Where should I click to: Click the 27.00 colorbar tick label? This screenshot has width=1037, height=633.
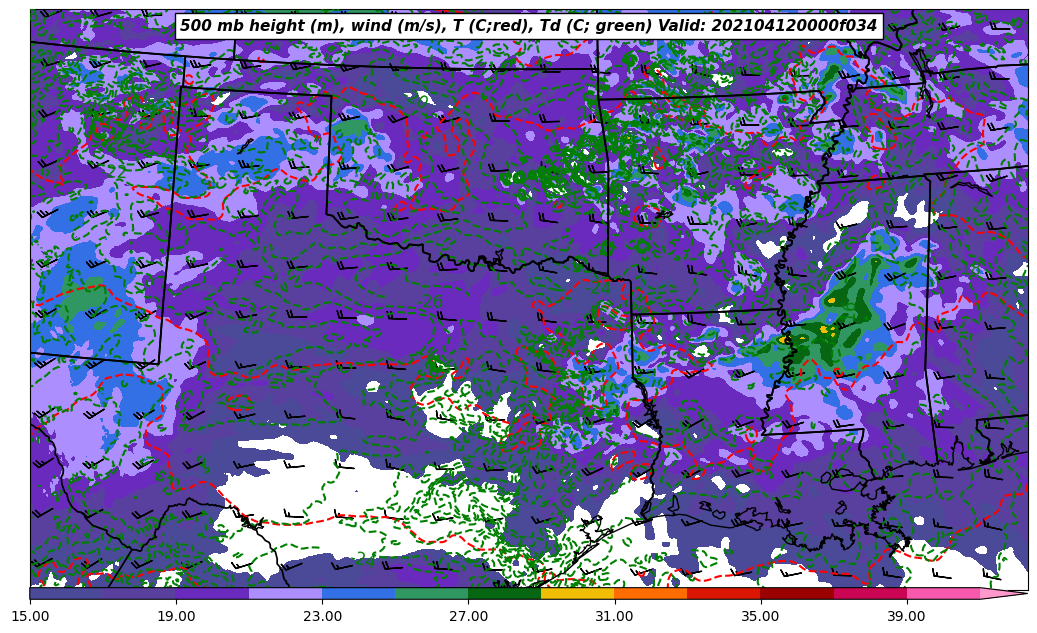(468, 616)
